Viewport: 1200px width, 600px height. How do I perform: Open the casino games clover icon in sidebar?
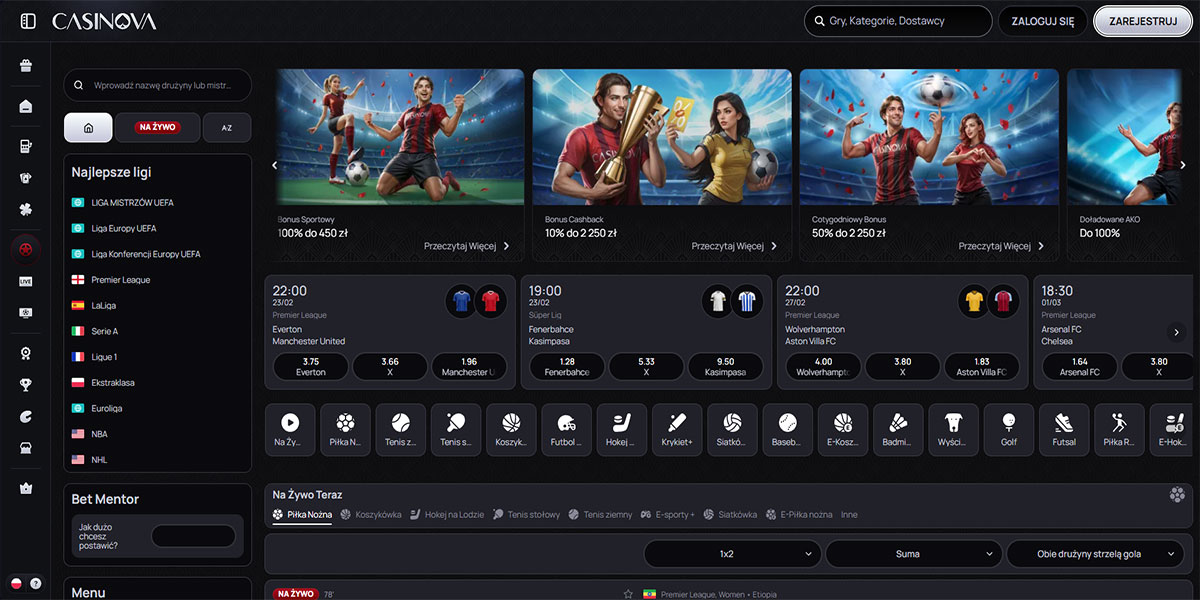26,208
